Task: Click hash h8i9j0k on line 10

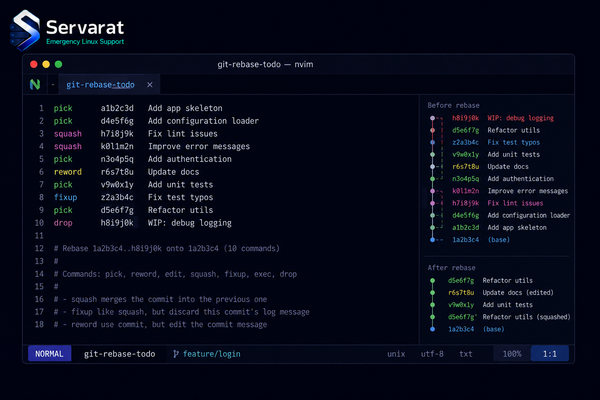Action: (117, 223)
